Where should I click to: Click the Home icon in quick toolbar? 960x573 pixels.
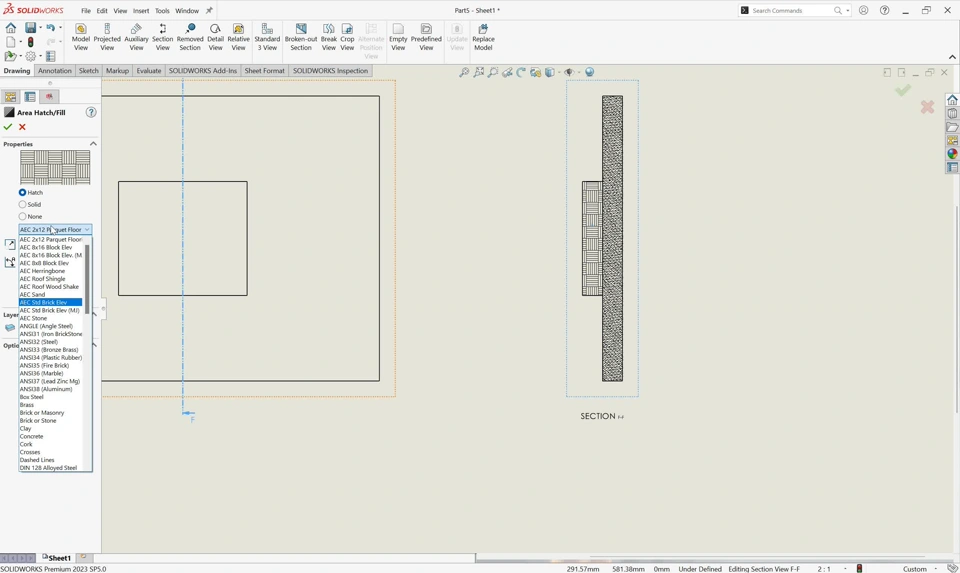pyautogui.click(x=10, y=28)
